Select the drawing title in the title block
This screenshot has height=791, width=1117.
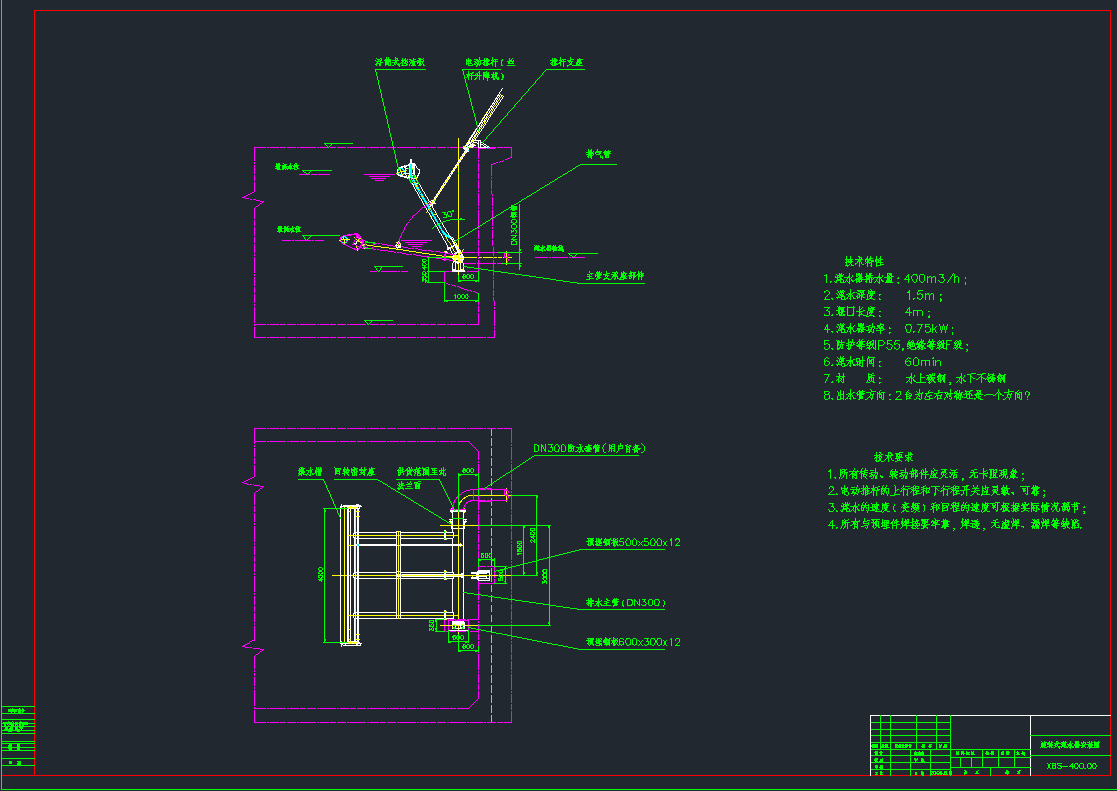(1070, 745)
